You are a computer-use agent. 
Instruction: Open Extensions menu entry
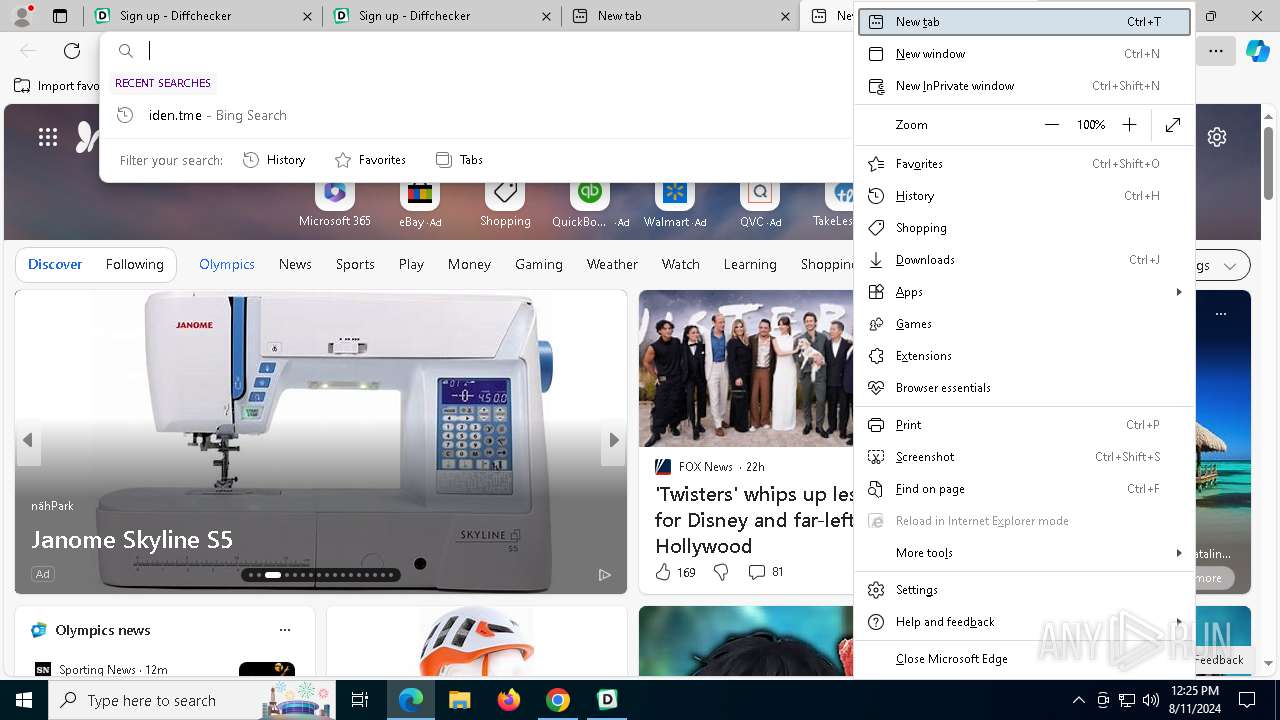[x=1025, y=356]
